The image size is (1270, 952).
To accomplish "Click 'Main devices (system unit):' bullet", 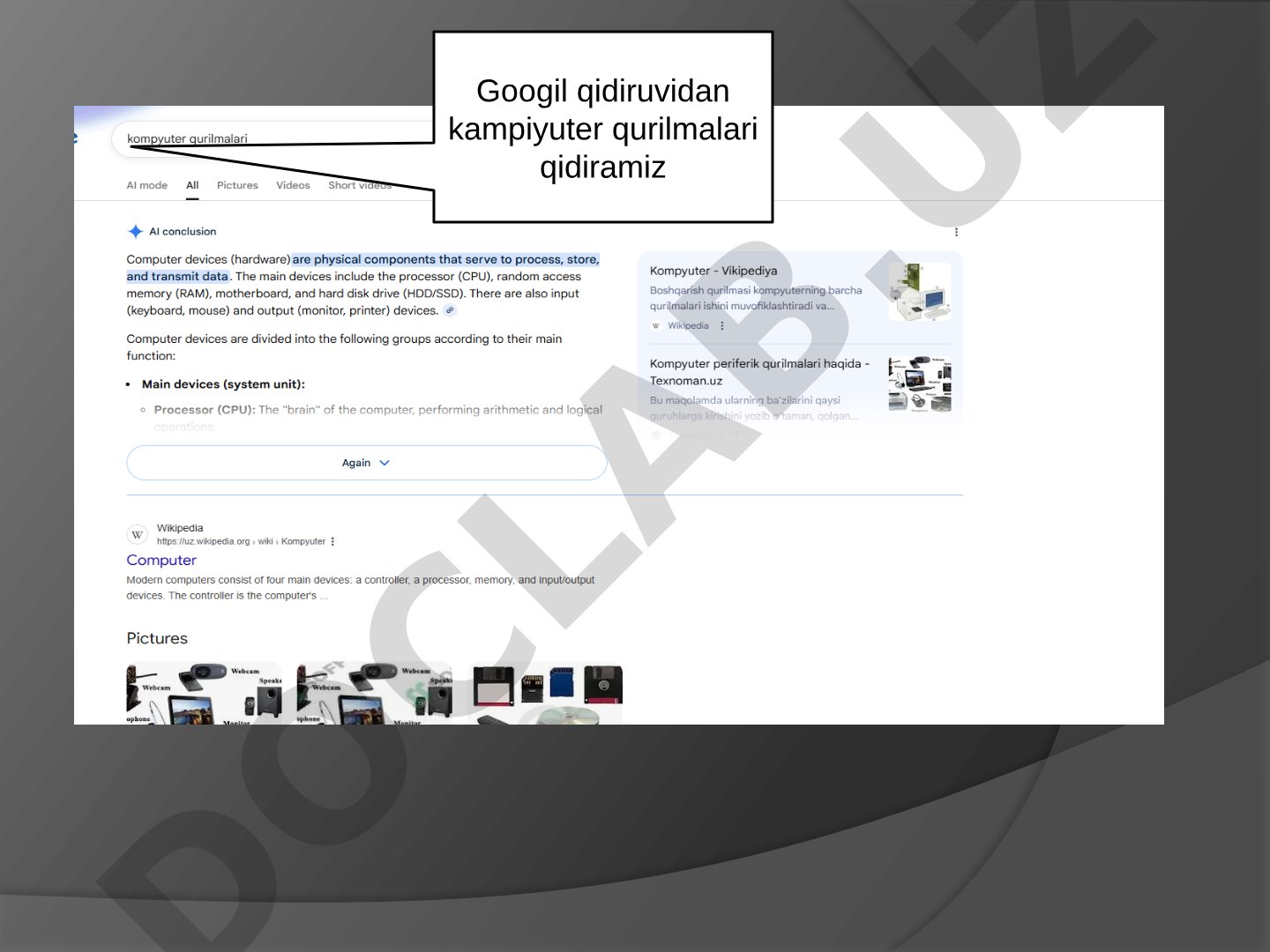I will coord(223,384).
